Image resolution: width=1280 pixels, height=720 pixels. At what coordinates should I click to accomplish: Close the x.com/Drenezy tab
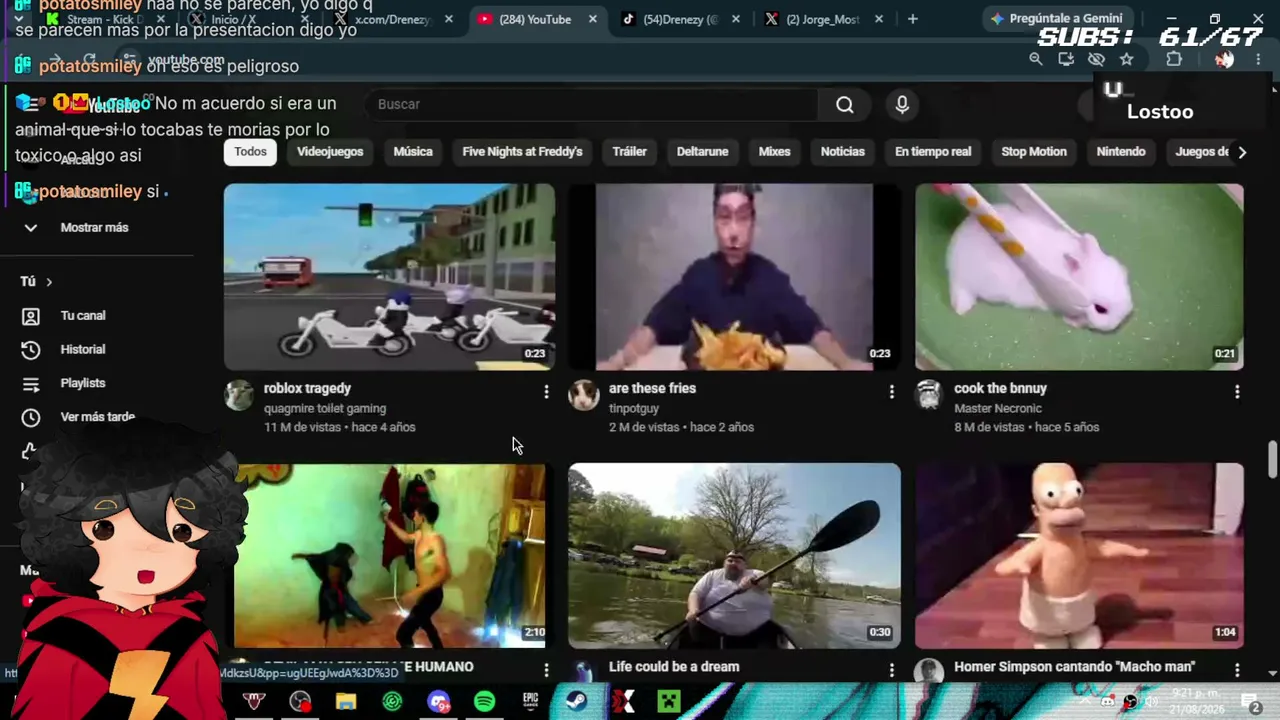coord(449,19)
